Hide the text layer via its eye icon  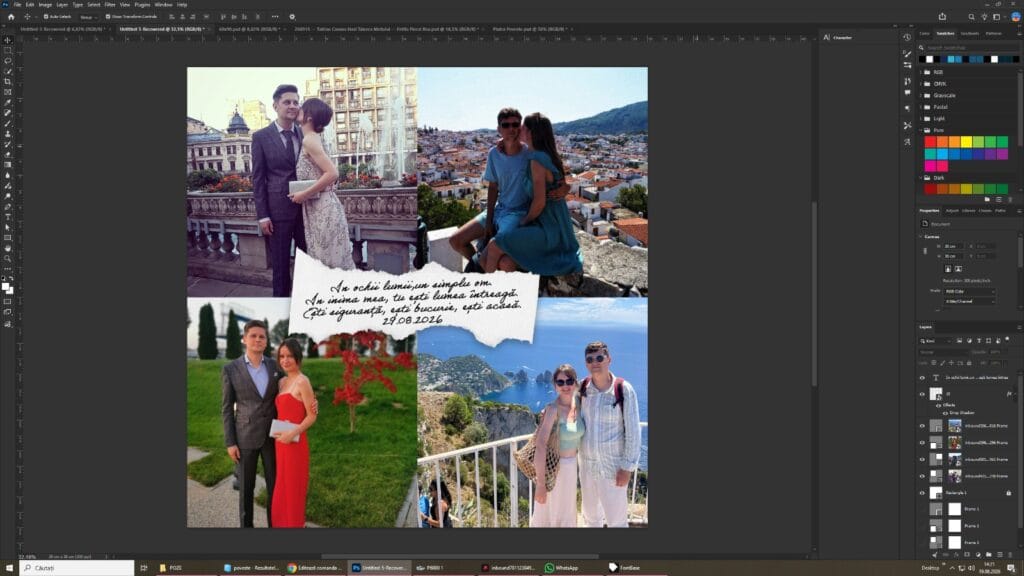coord(922,378)
